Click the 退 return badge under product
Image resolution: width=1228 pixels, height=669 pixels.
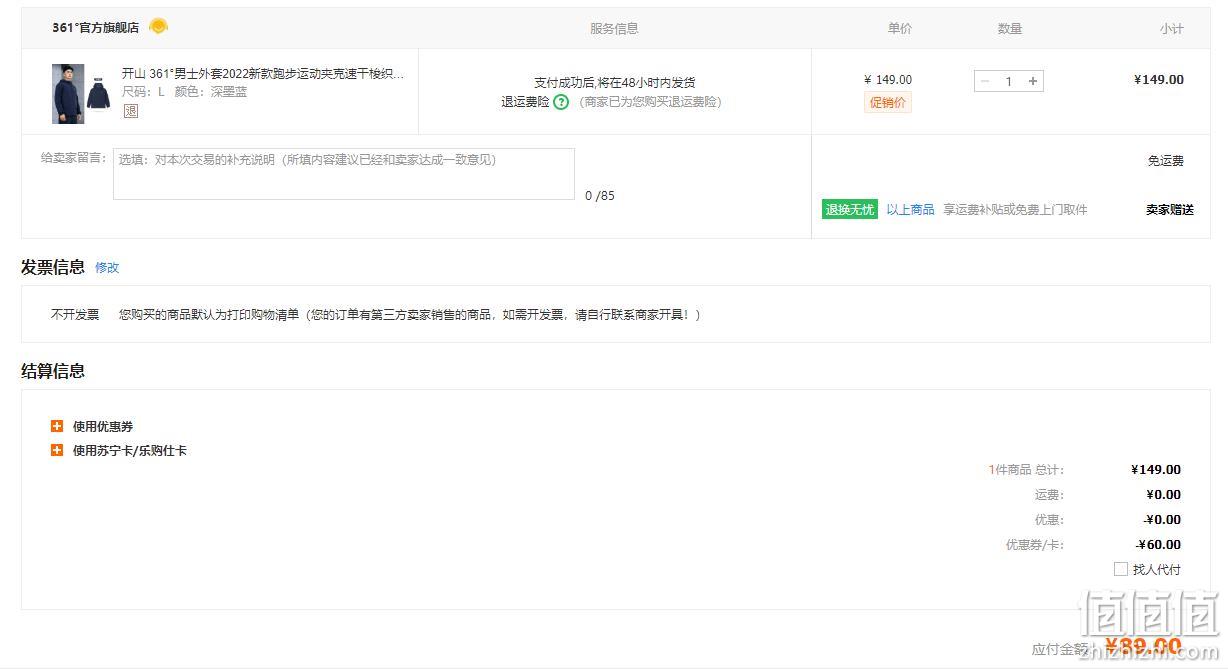130,111
